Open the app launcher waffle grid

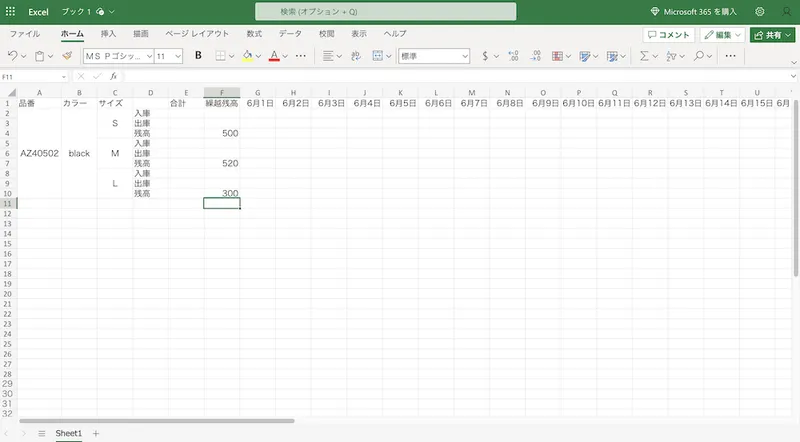(x=10, y=11)
